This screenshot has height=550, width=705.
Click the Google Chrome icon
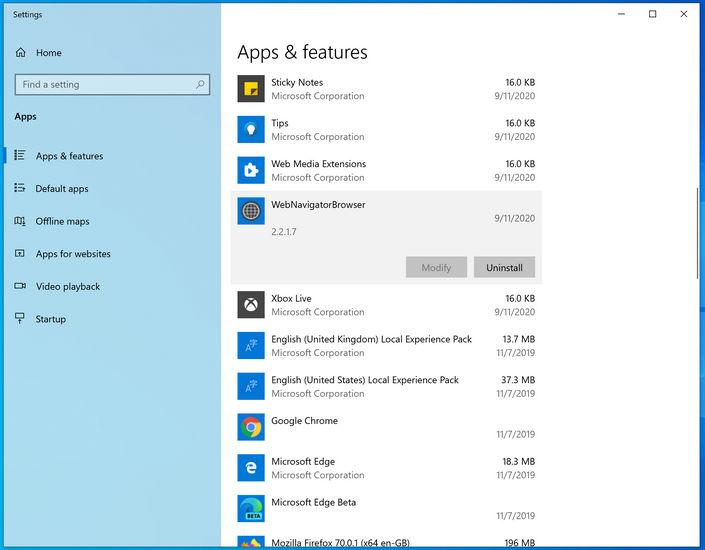pyautogui.click(x=251, y=427)
